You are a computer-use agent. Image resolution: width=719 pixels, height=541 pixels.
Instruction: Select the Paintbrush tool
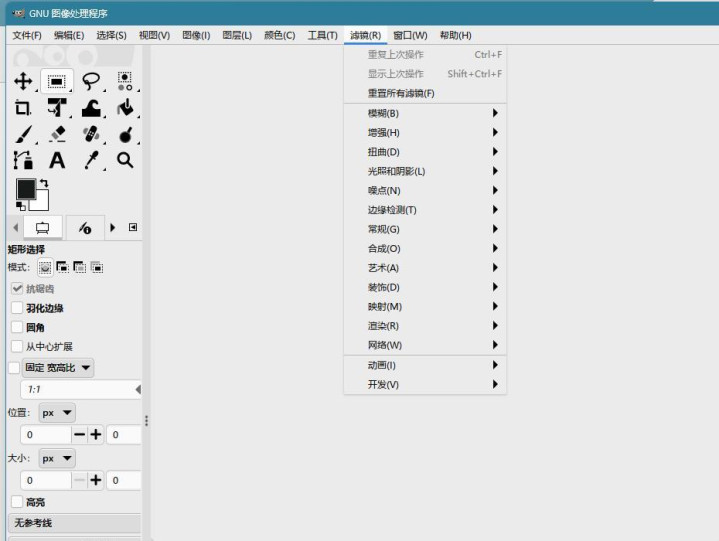pos(23,135)
